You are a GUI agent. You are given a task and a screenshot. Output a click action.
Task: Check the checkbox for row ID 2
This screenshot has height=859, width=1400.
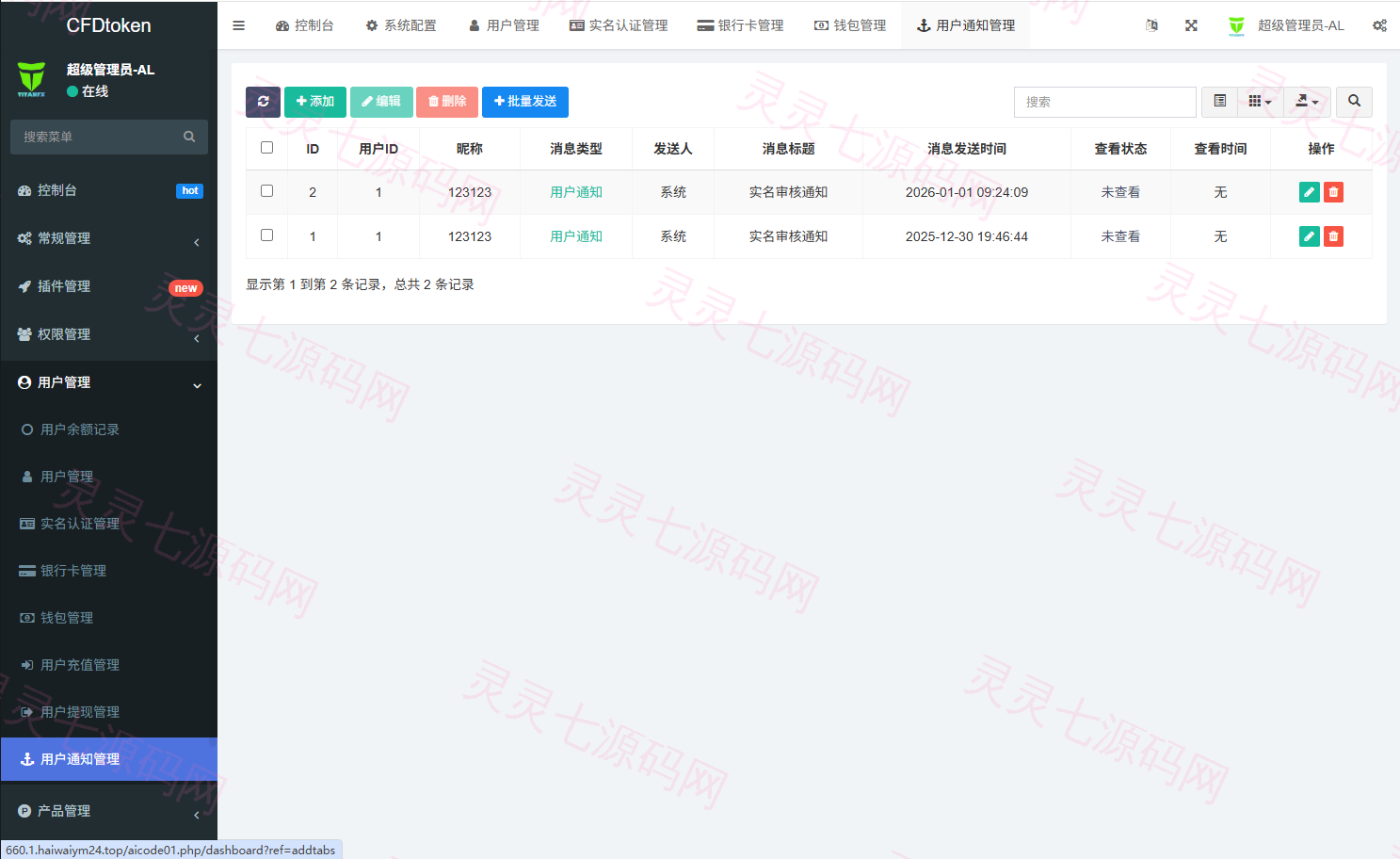point(266,191)
